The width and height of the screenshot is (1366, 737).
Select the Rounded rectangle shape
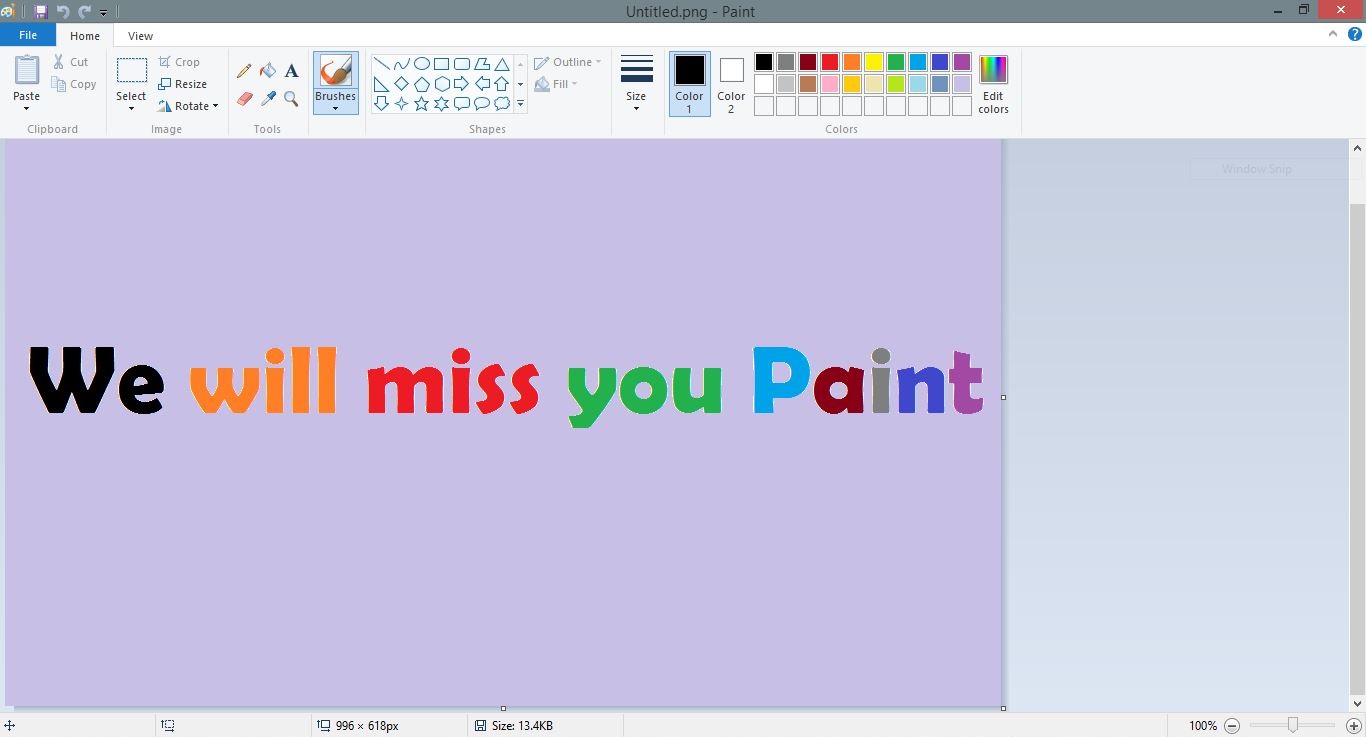pos(462,64)
